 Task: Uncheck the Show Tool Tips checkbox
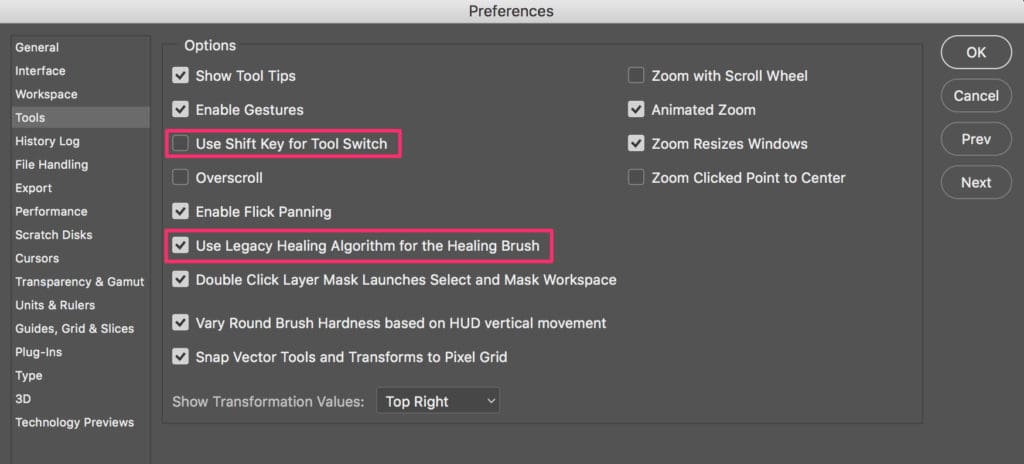pos(180,76)
